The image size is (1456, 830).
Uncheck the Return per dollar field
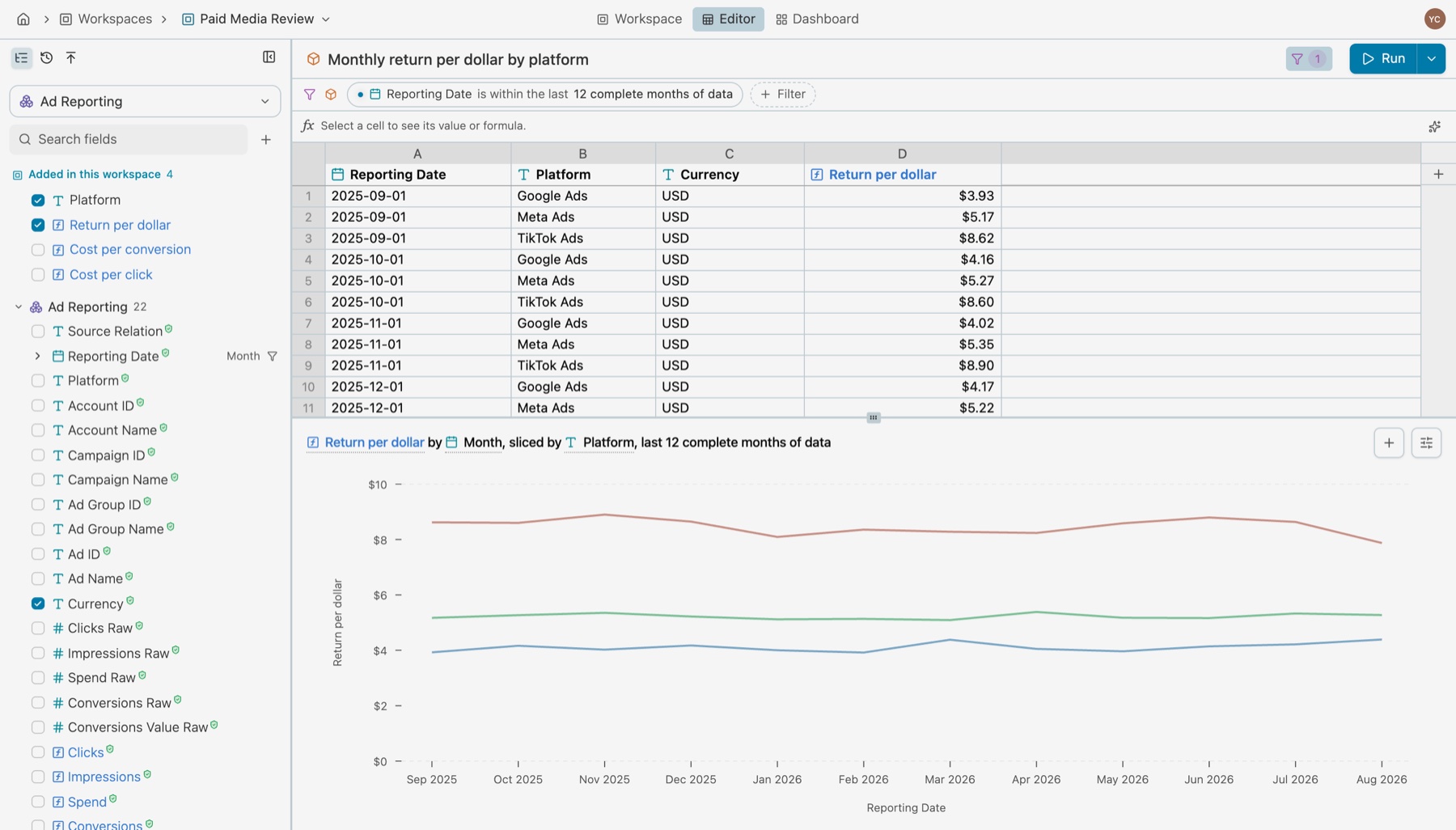pos(38,225)
